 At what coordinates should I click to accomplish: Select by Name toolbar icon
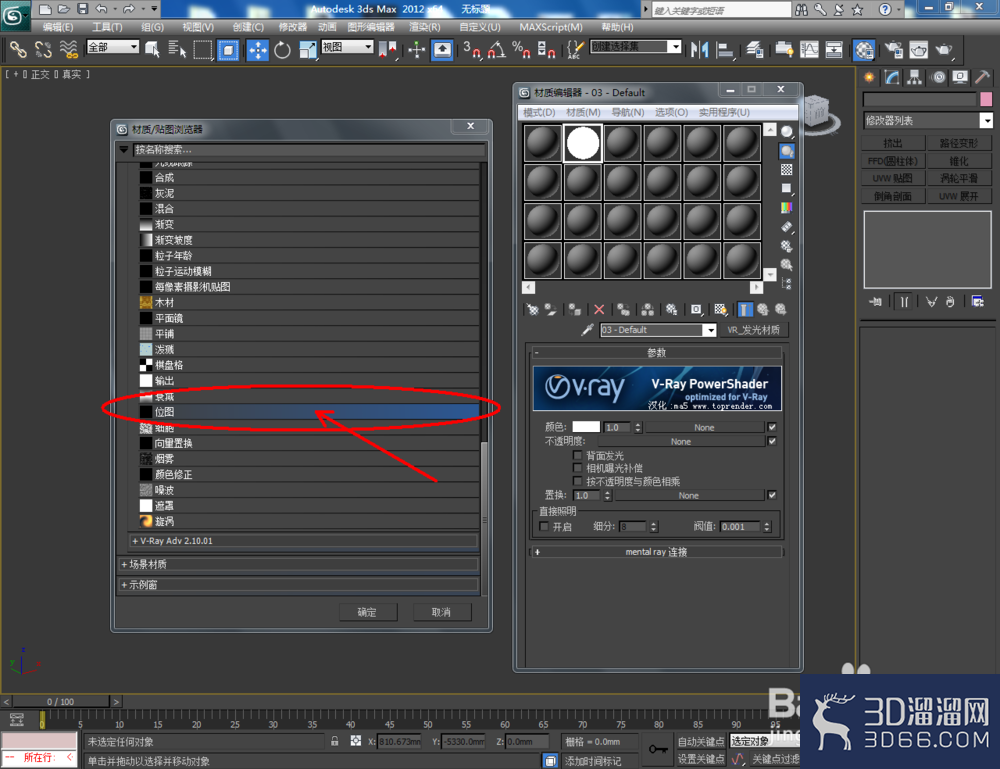pos(177,50)
